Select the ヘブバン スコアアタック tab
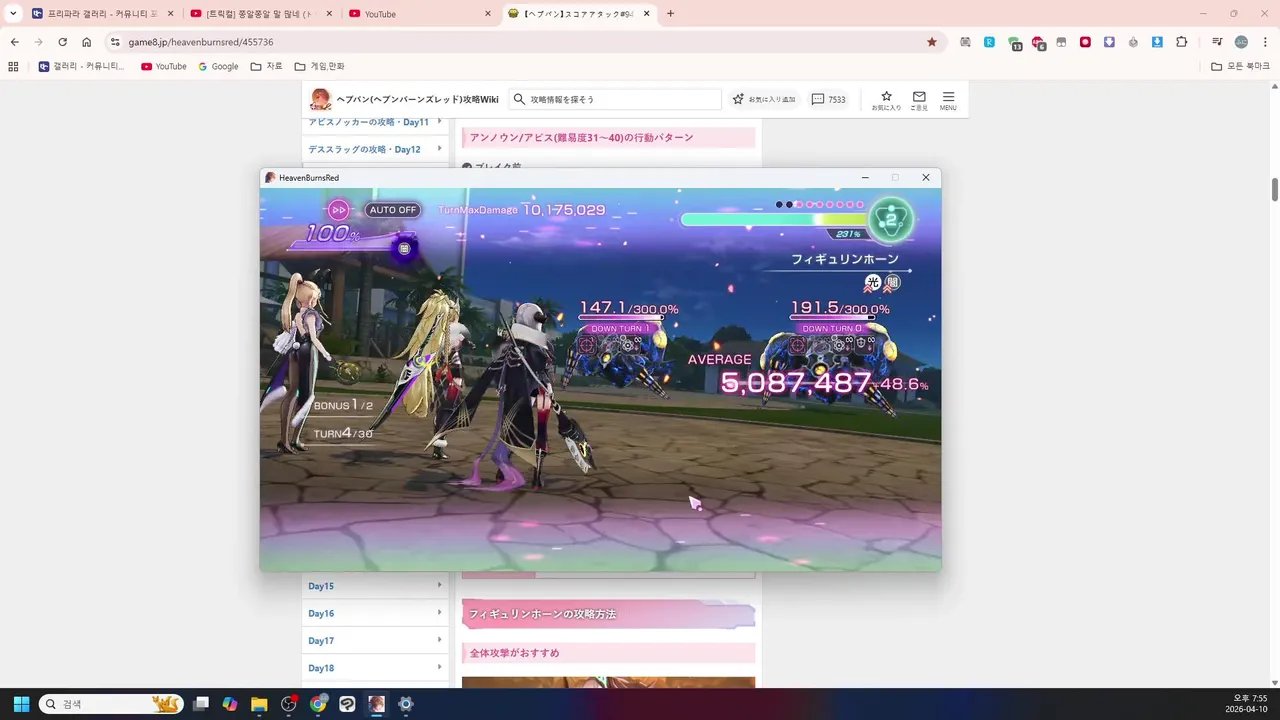 (579, 14)
